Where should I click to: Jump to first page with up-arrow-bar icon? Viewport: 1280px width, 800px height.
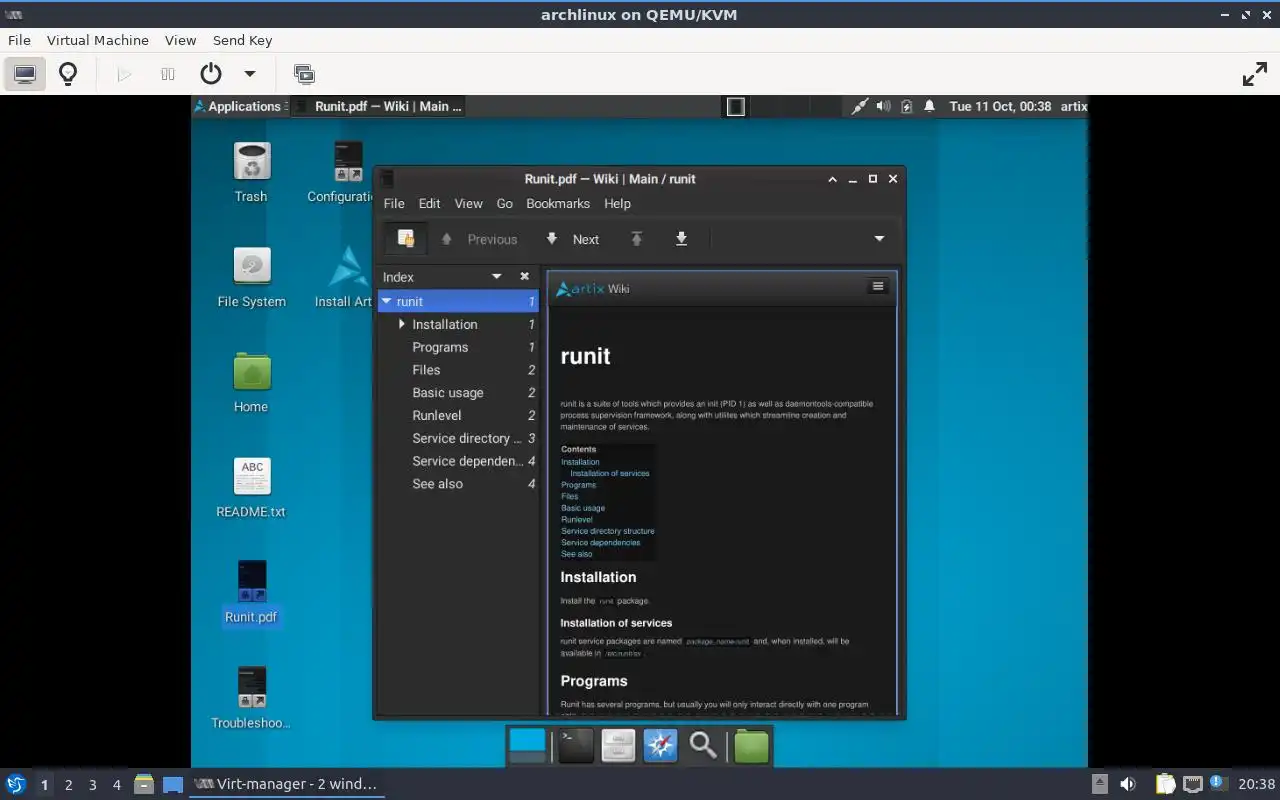(x=637, y=239)
